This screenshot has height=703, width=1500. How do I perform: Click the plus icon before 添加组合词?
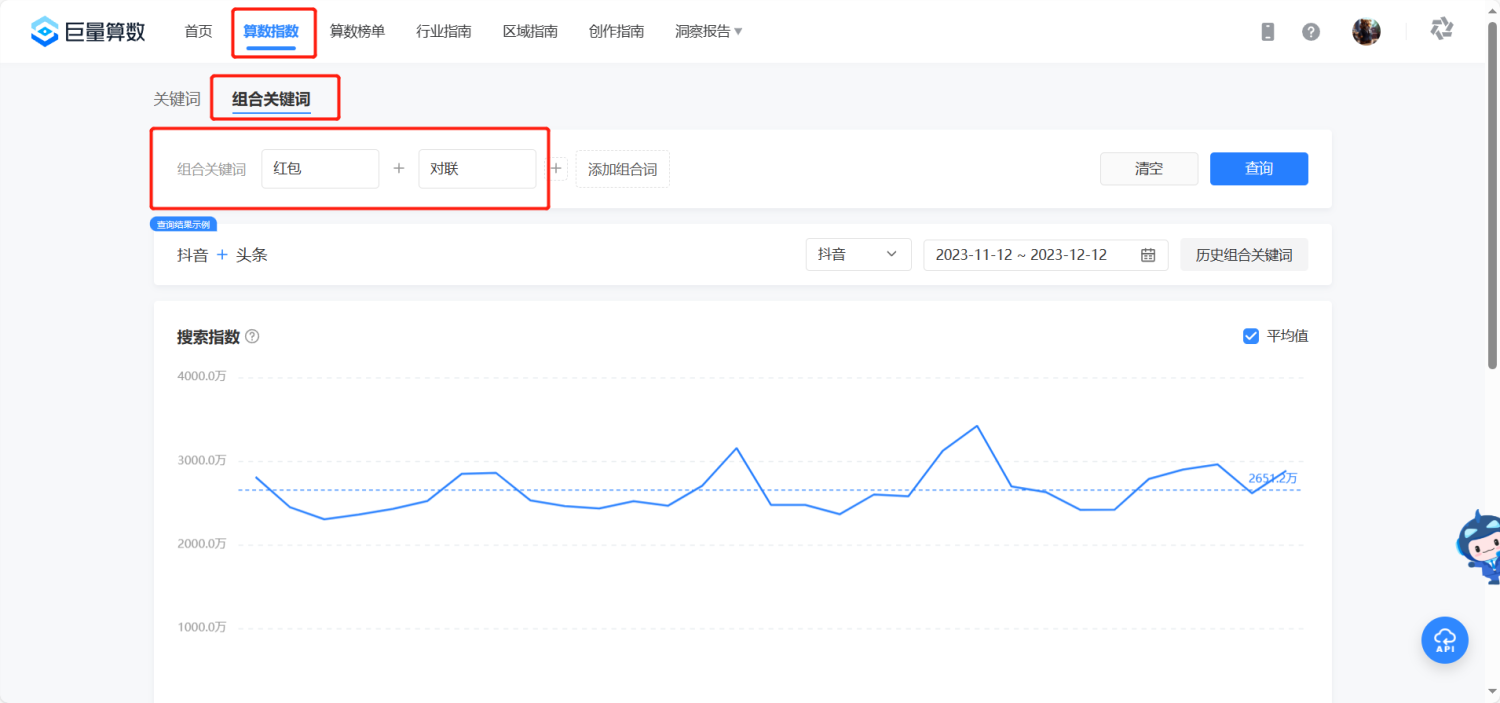[x=557, y=168]
